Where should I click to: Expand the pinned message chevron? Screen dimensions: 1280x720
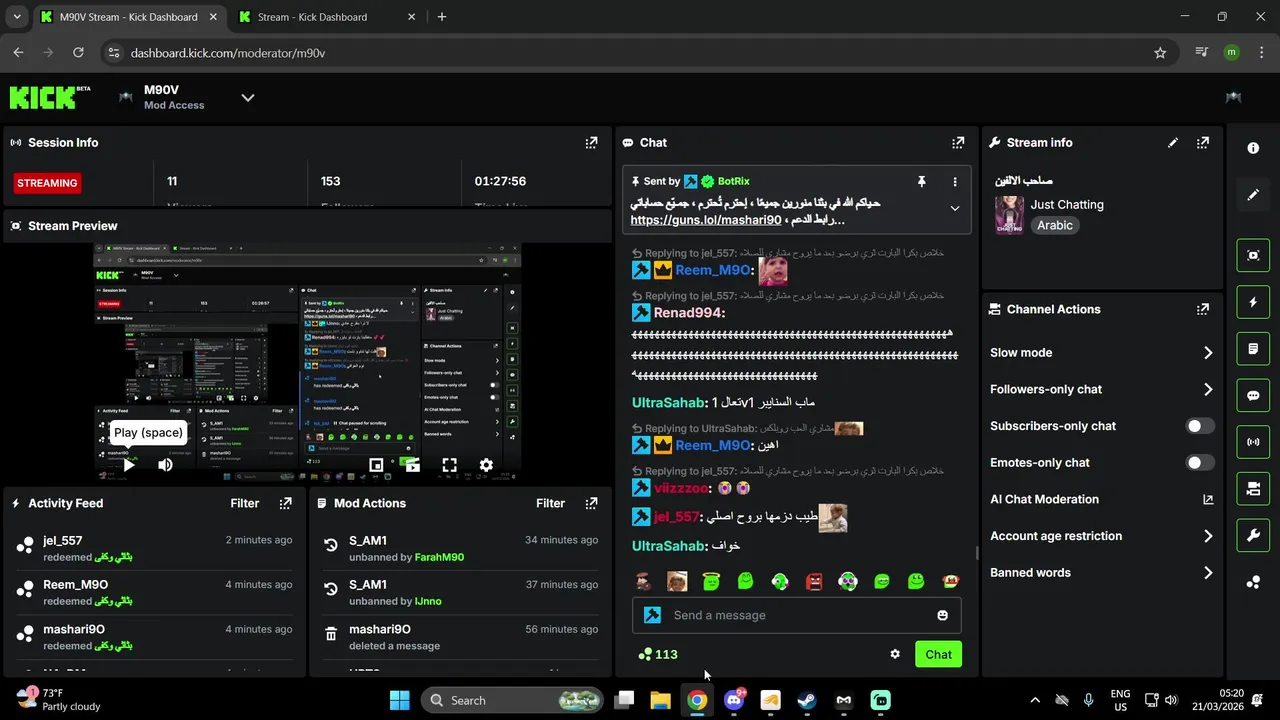click(x=955, y=209)
